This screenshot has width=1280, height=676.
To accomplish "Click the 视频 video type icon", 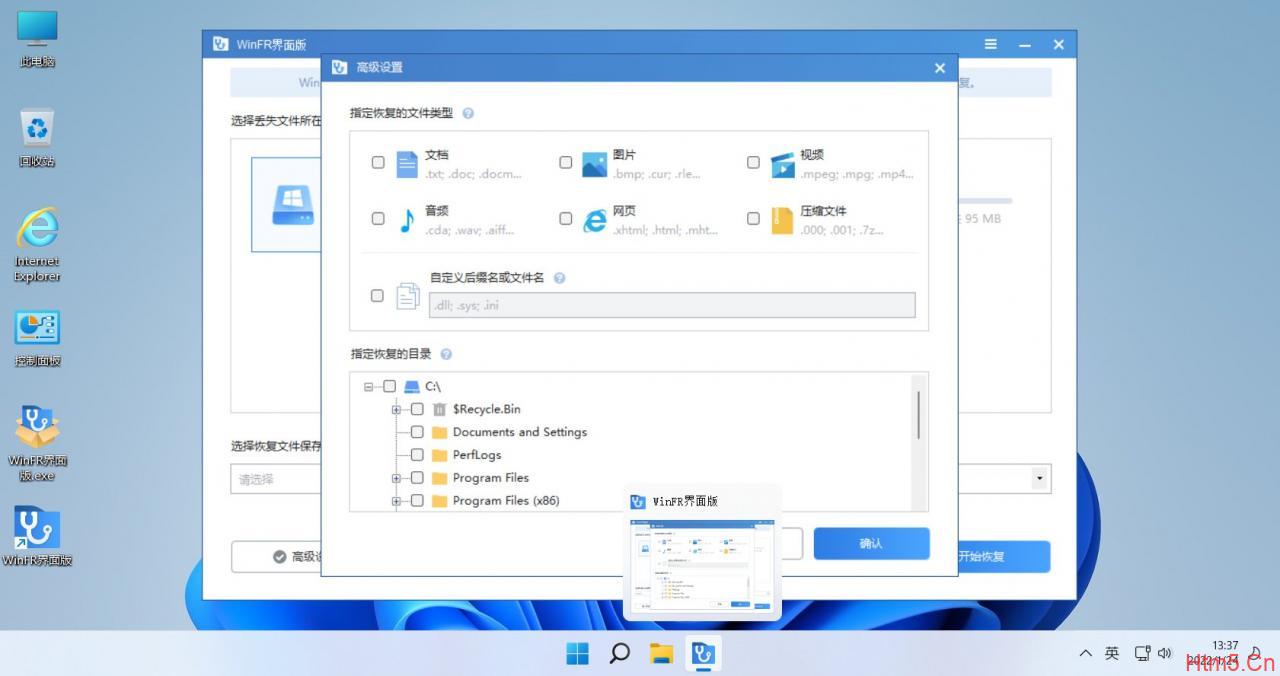I will 782,164.
